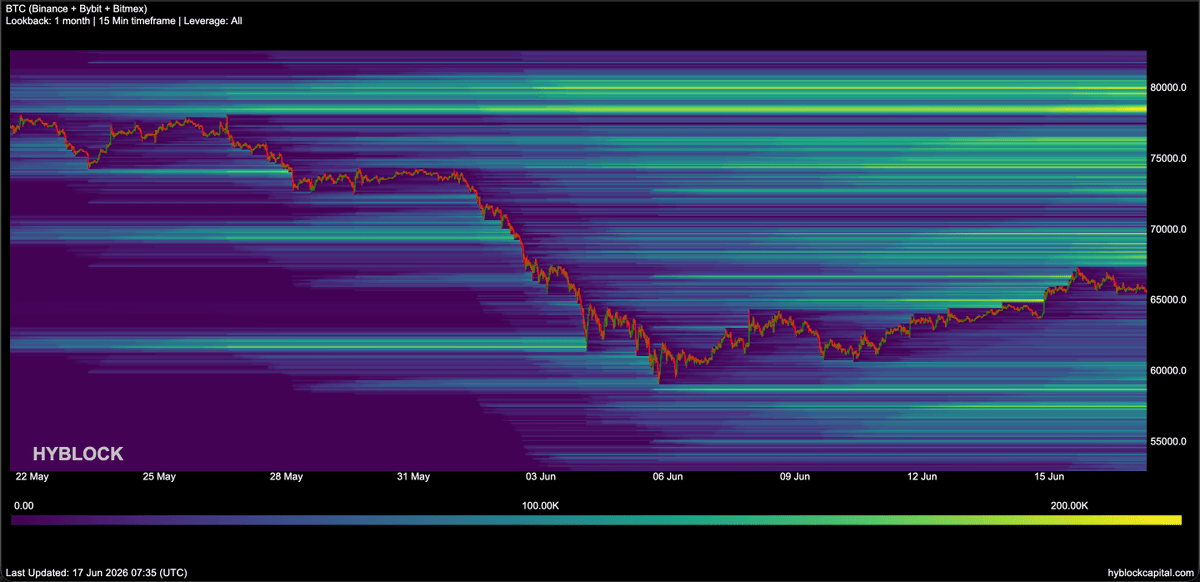Image resolution: width=1200 pixels, height=582 pixels.
Task: Click the 75000.0 price axis label
Action: [x=1168, y=159]
